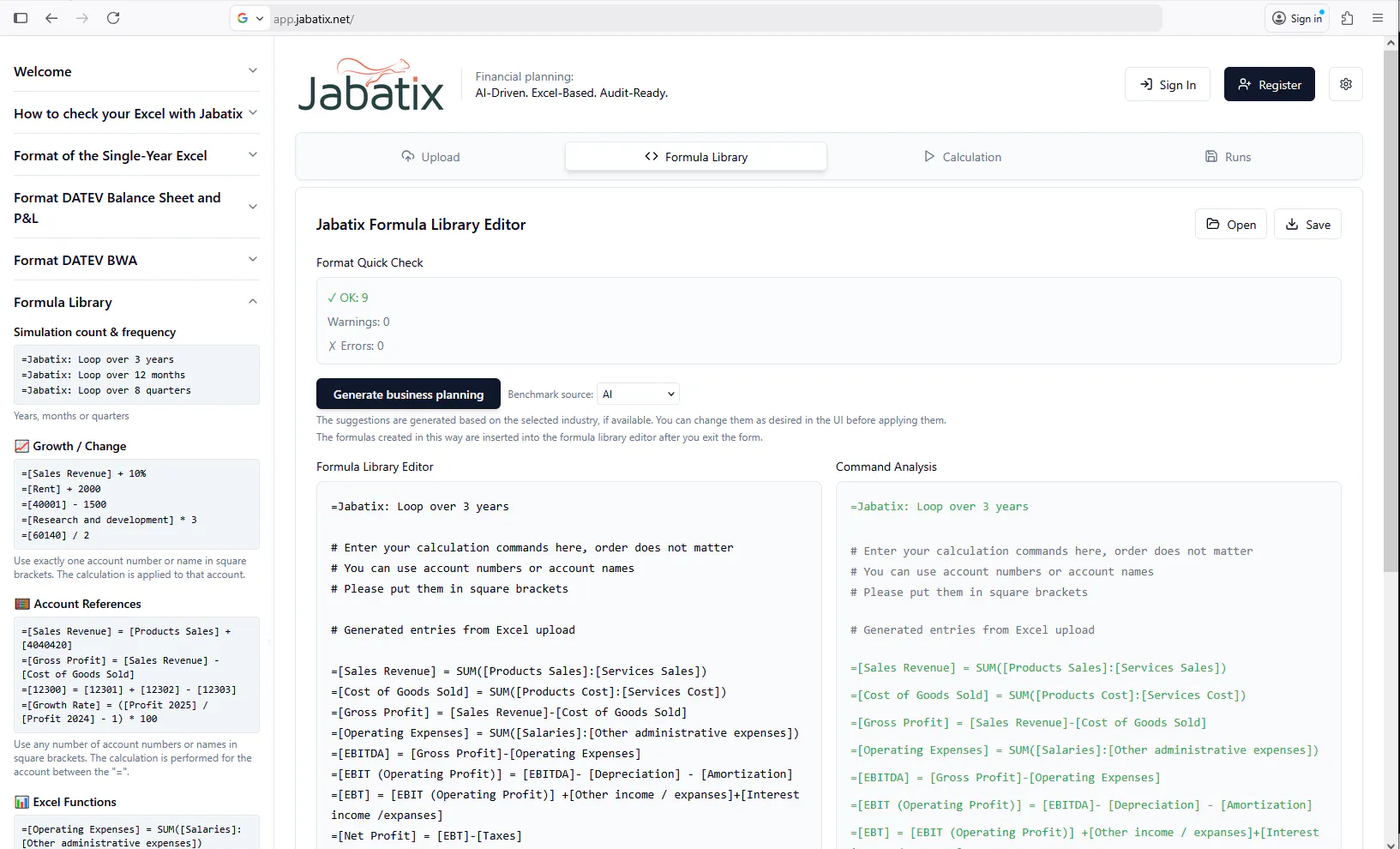Image resolution: width=1400 pixels, height=849 pixels.
Task: Click the Command Analysis heading
Action: click(886, 467)
